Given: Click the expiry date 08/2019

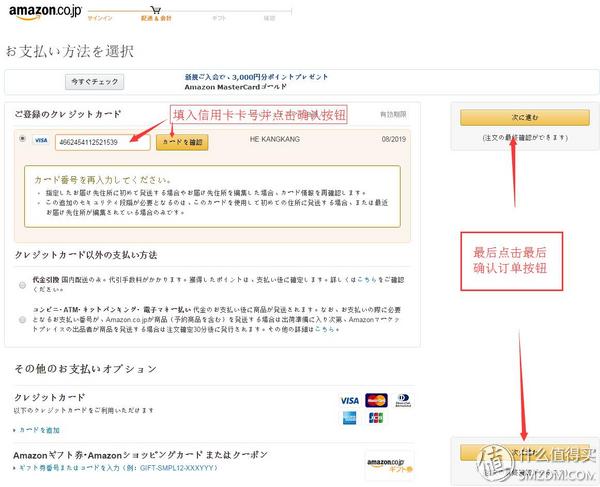Looking at the screenshot, I should (x=394, y=139).
